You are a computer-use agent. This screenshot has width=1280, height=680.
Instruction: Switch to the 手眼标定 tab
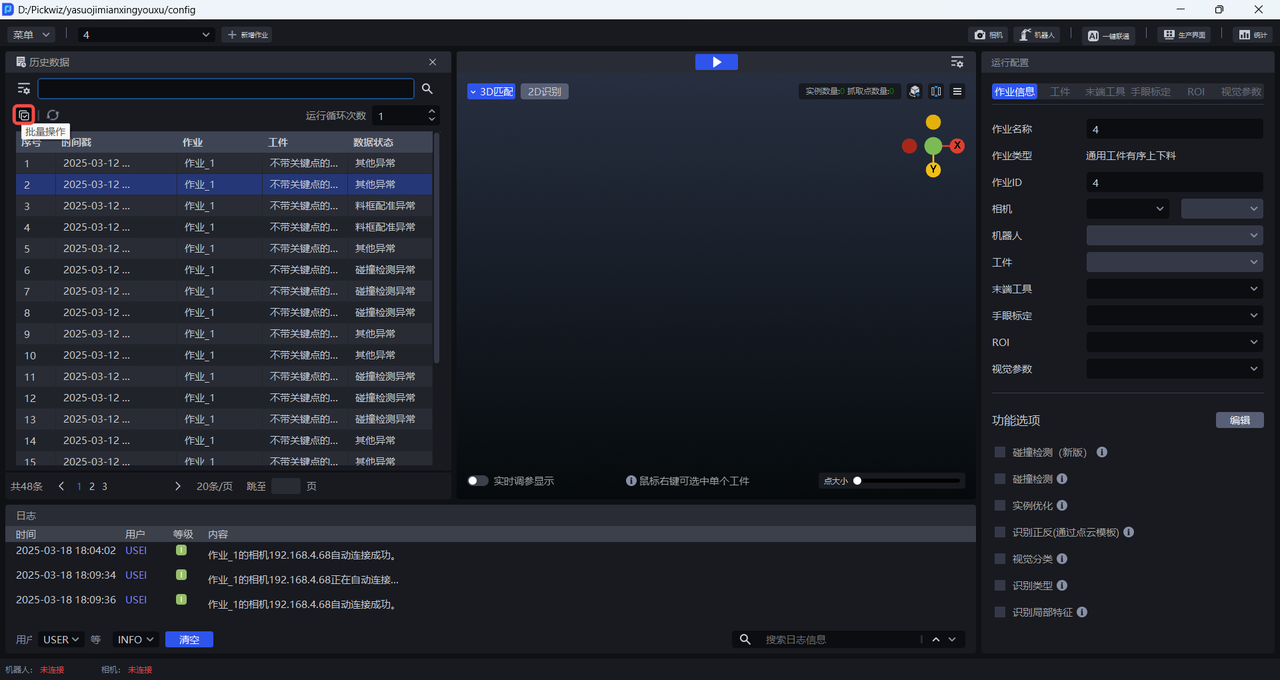point(1150,91)
